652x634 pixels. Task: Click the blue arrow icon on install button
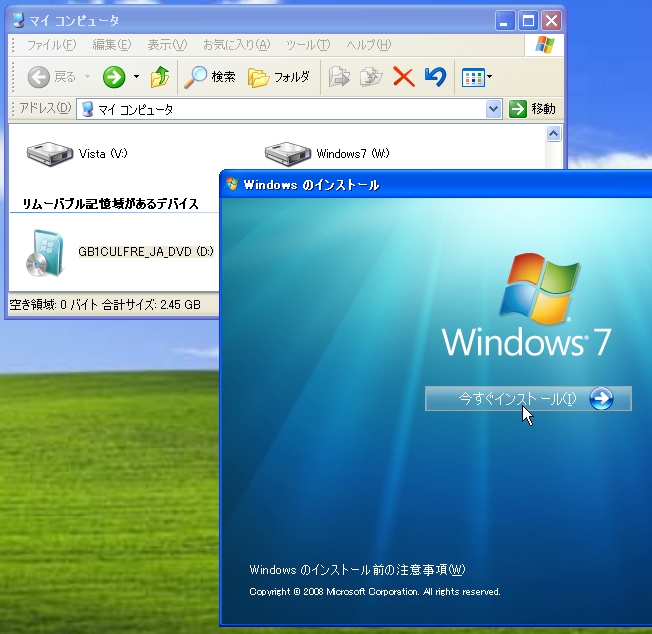[x=601, y=399]
